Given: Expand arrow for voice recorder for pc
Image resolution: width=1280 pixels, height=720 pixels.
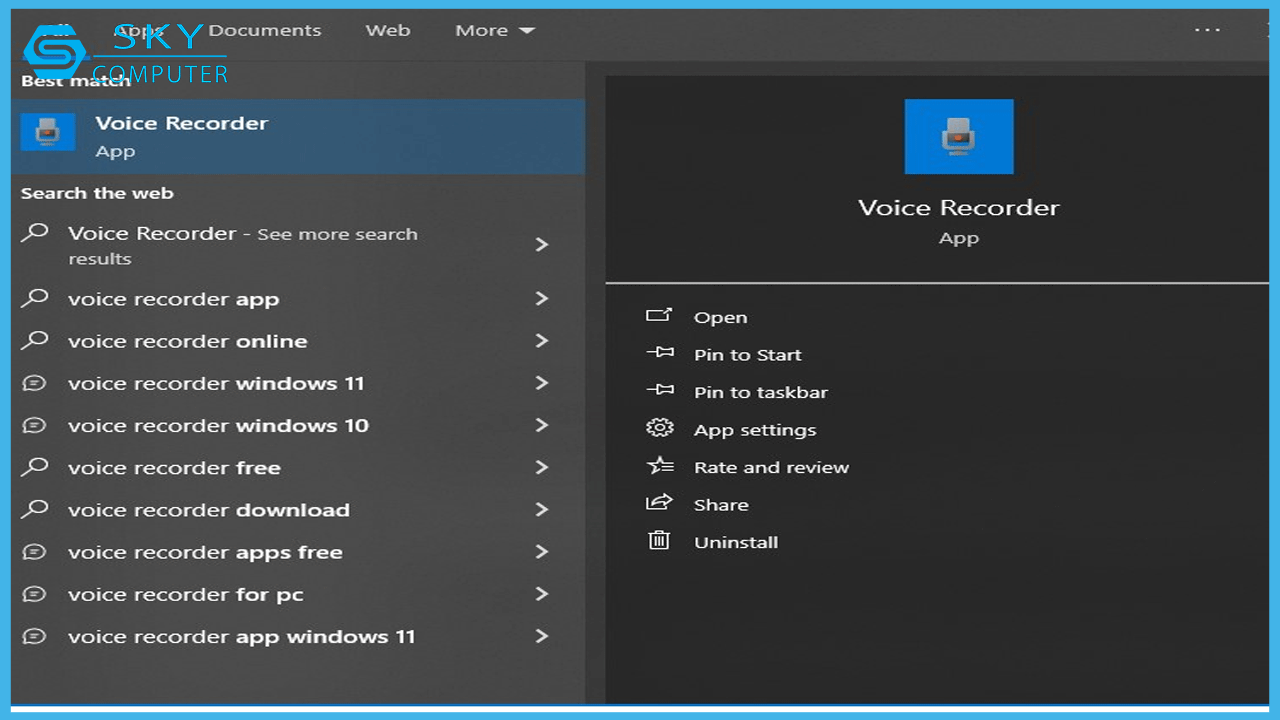Looking at the screenshot, I should pyautogui.click(x=542, y=594).
